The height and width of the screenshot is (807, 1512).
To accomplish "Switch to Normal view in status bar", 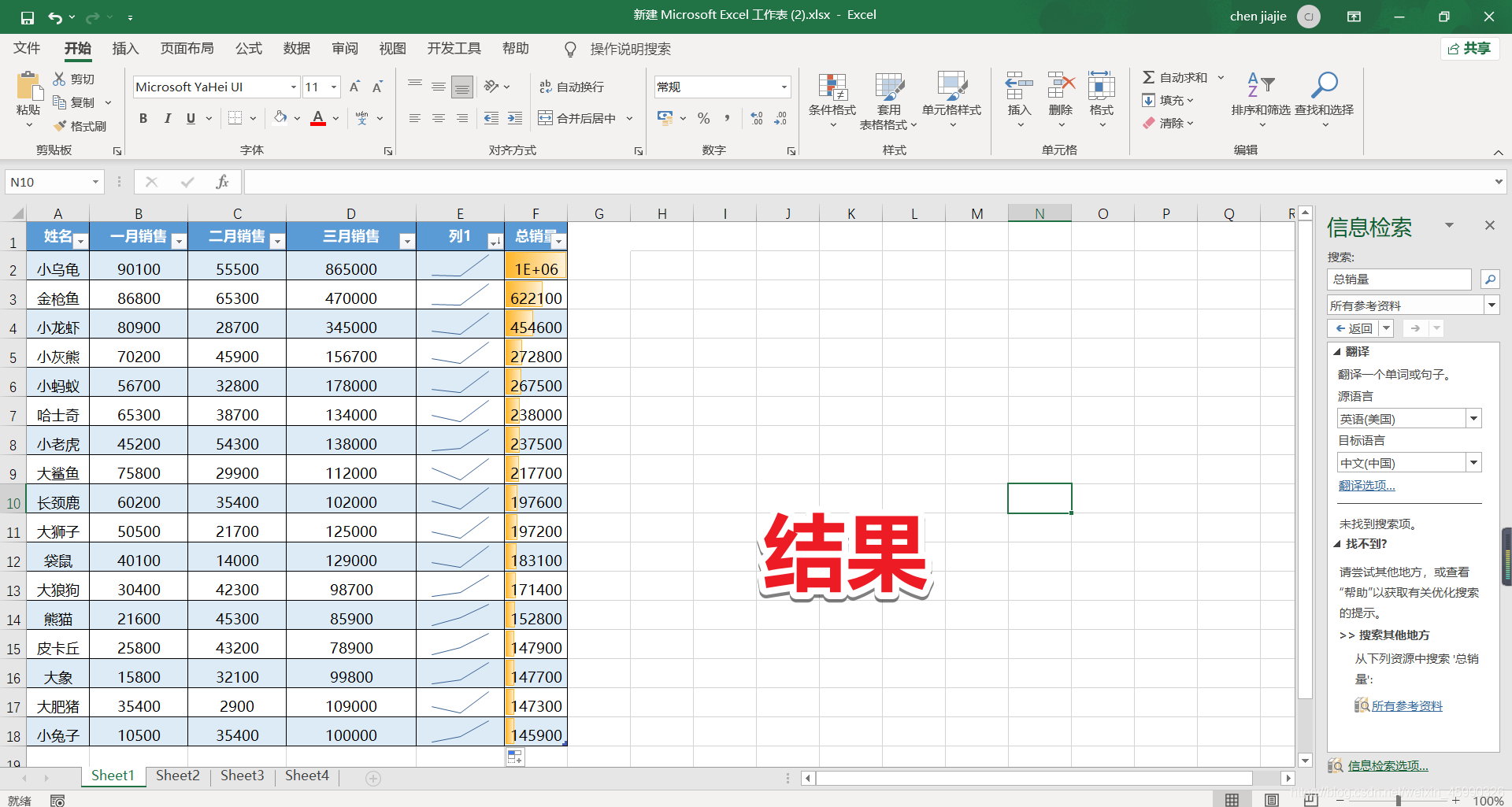I will tap(1232, 800).
